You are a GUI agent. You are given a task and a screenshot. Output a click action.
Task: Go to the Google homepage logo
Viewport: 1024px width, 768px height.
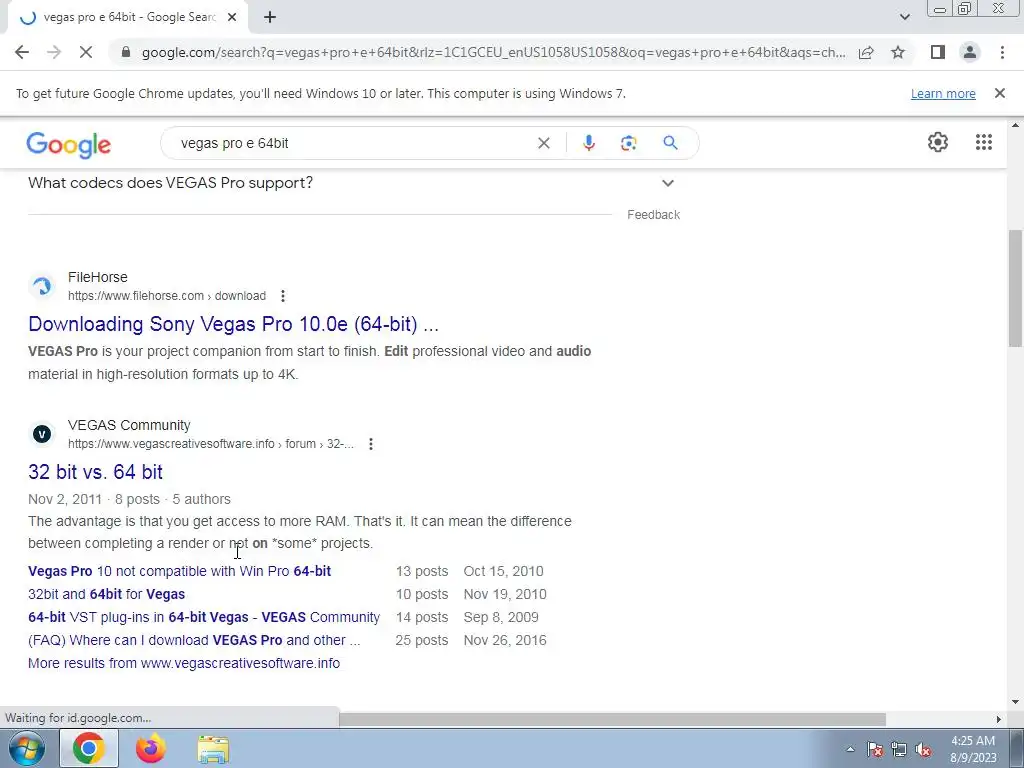tap(69, 144)
